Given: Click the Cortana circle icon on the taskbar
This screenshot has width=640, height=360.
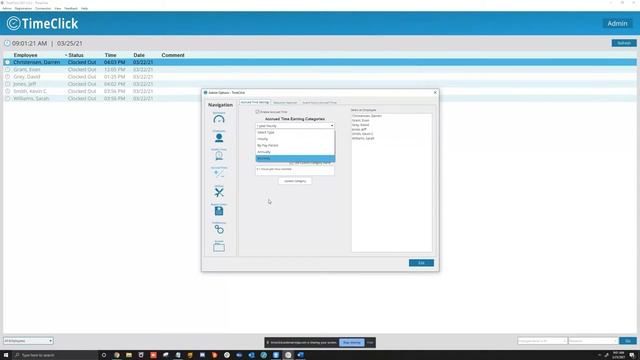Looking at the screenshot, I should point(104,355).
